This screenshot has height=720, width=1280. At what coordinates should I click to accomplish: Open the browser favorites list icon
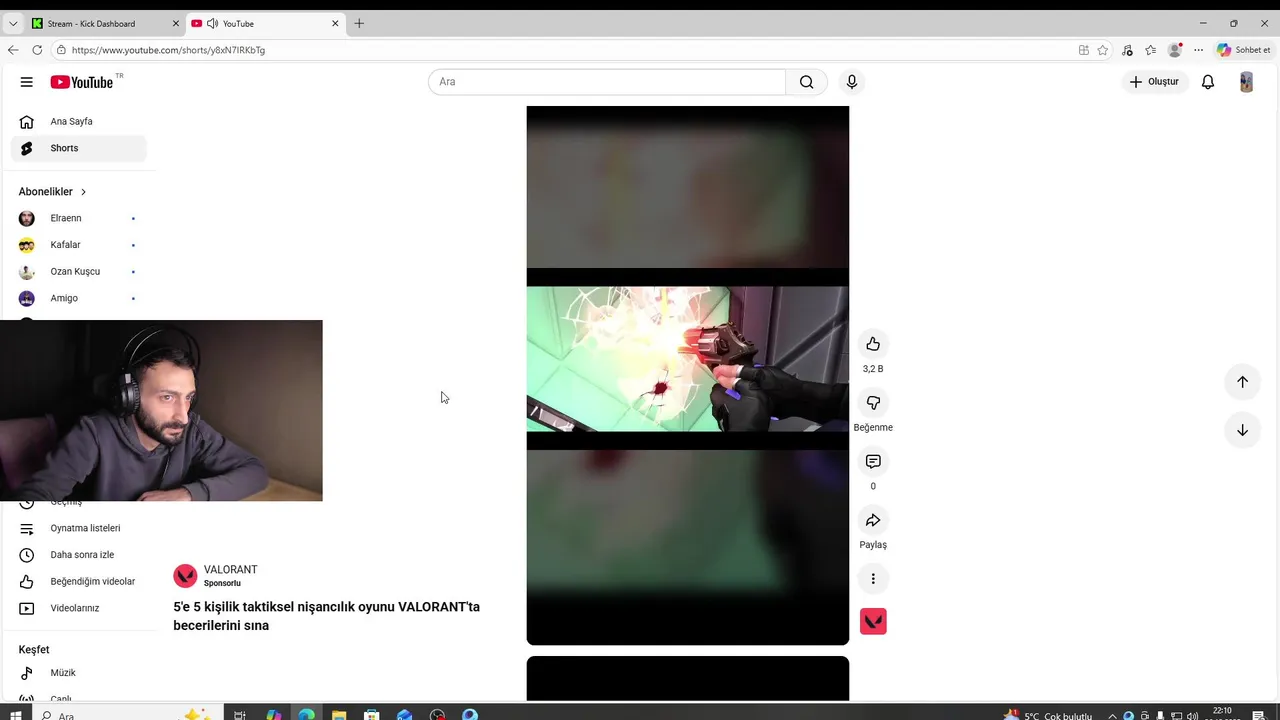[x=1151, y=50]
